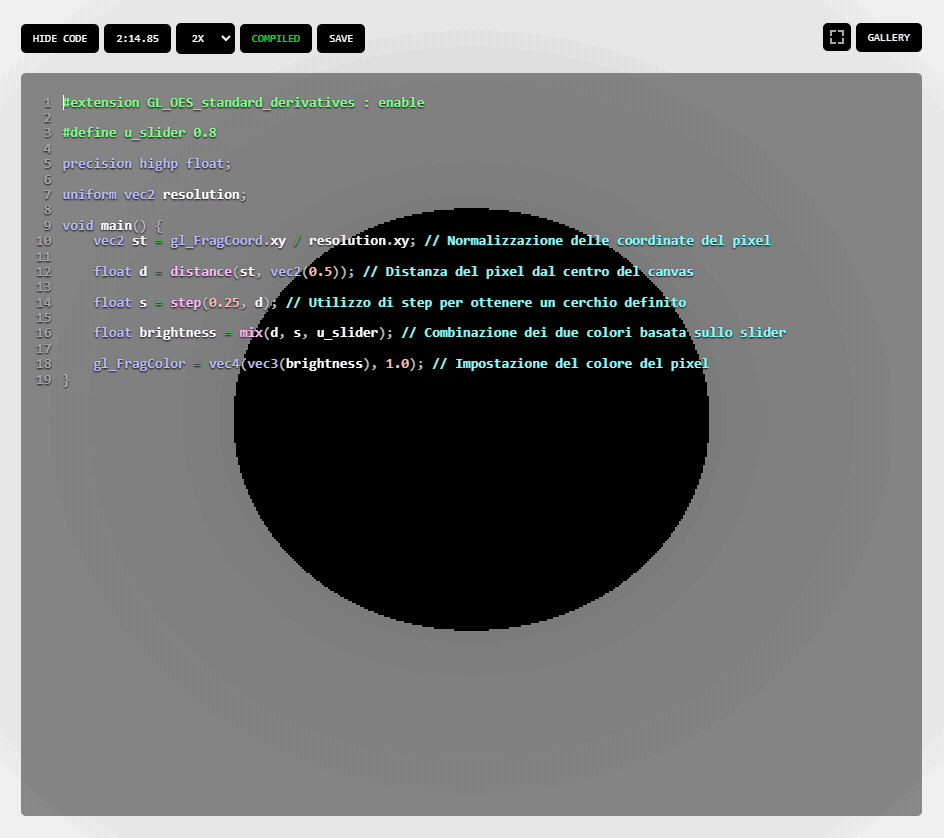Click the 'Normalizzazione delle coordinate del pixel' comment
The width and height of the screenshot is (944, 838).
(x=597, y=241)
